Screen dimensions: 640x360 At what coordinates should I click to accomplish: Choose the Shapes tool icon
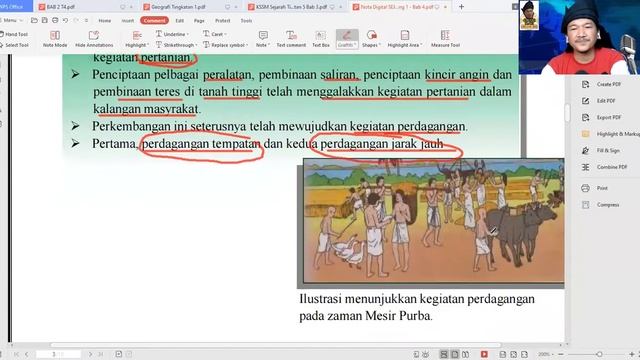pos(371,35)
